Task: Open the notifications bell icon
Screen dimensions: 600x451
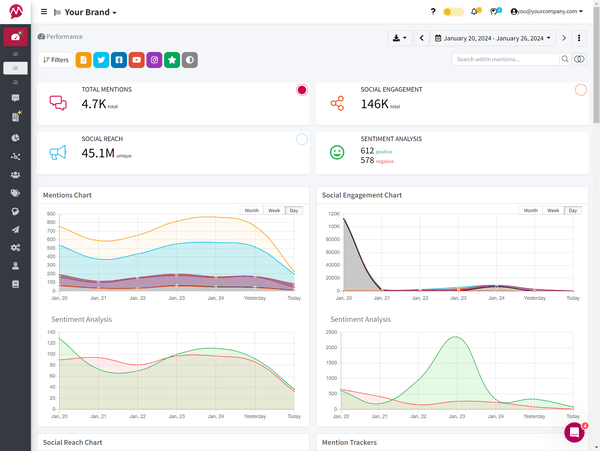Action: pos(476,11)
